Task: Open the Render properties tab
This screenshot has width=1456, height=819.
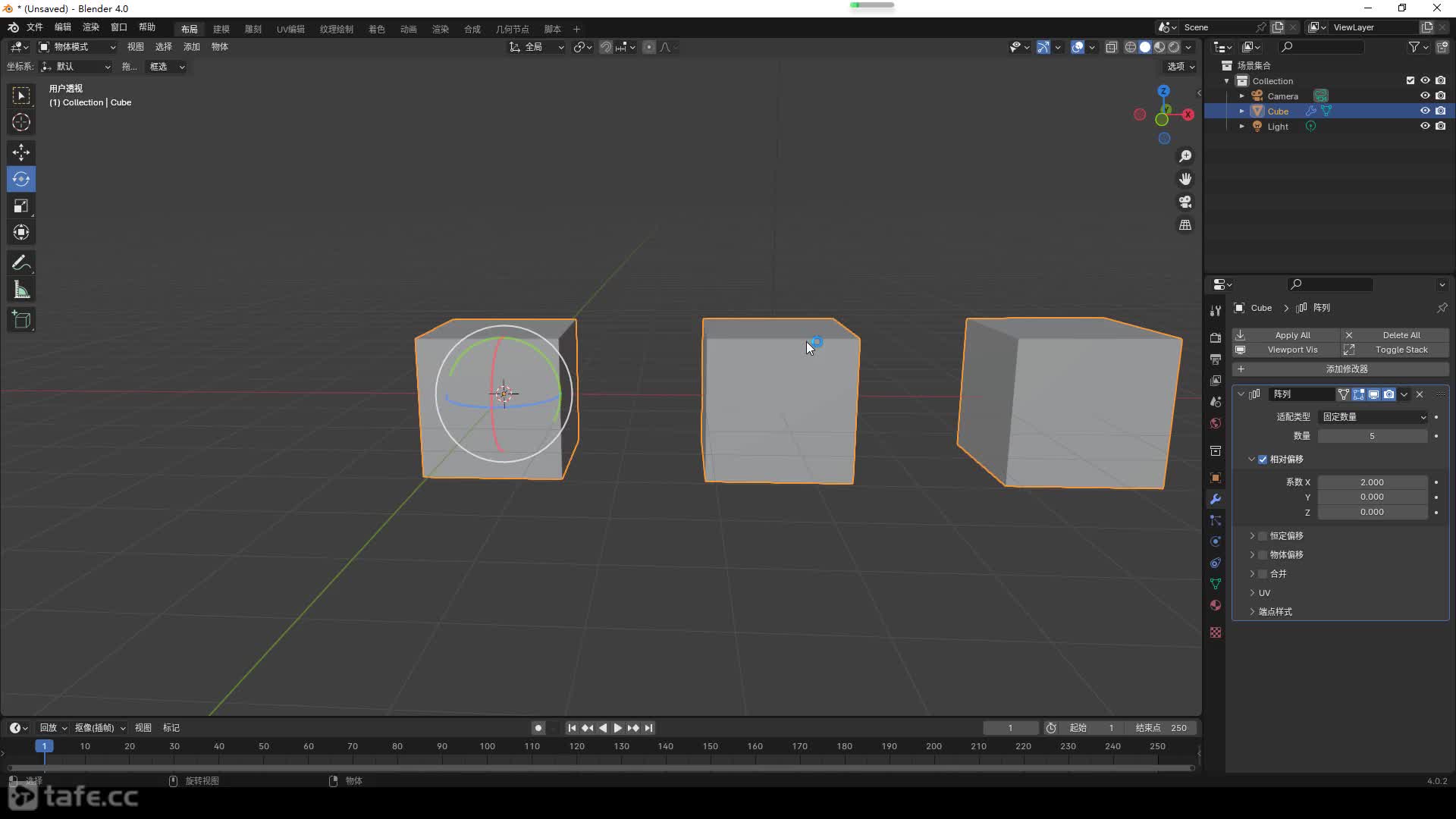Action: pyautogui.click(x=1216, y=337)
